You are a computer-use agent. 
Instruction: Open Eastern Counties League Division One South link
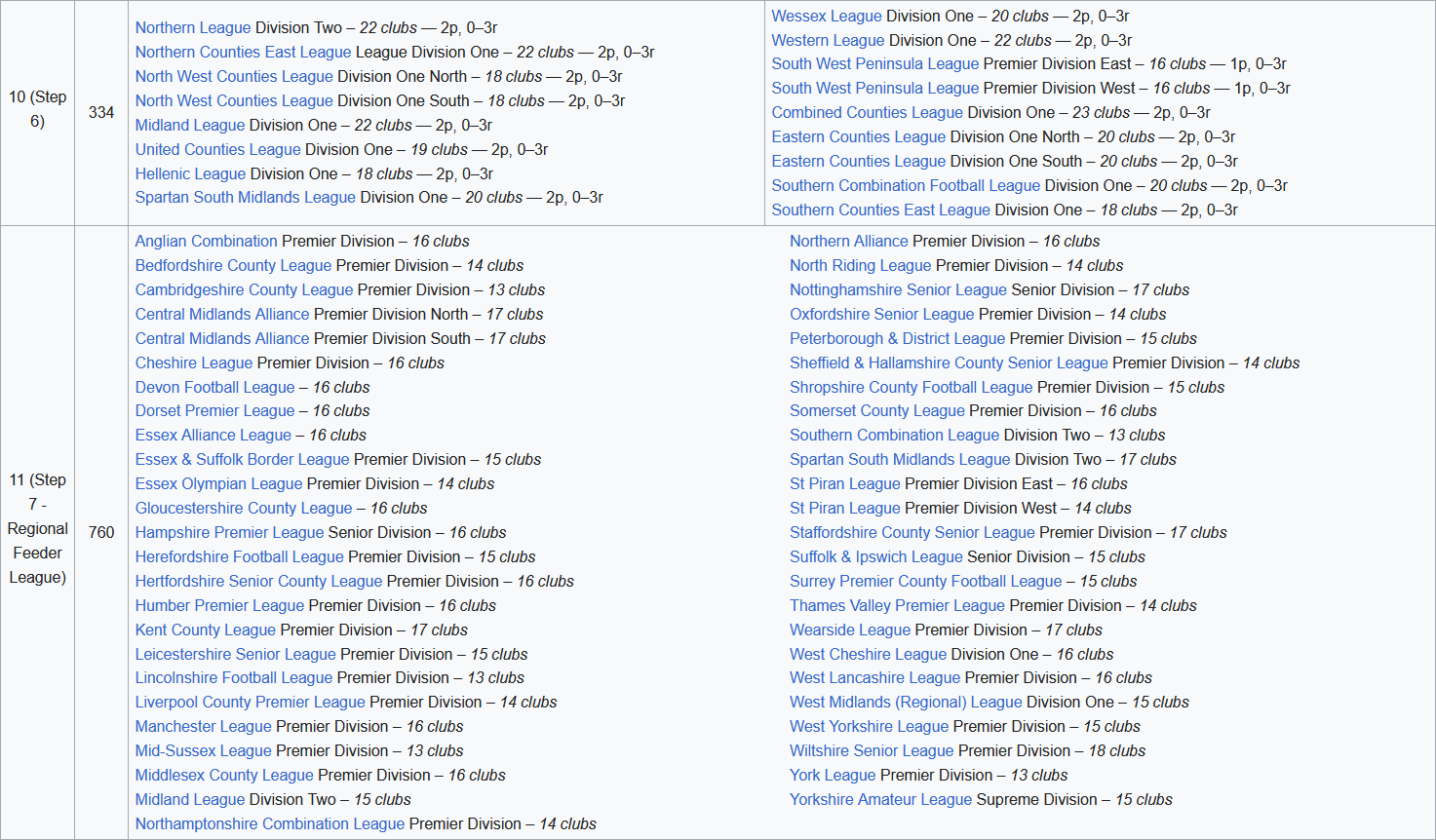859,162
